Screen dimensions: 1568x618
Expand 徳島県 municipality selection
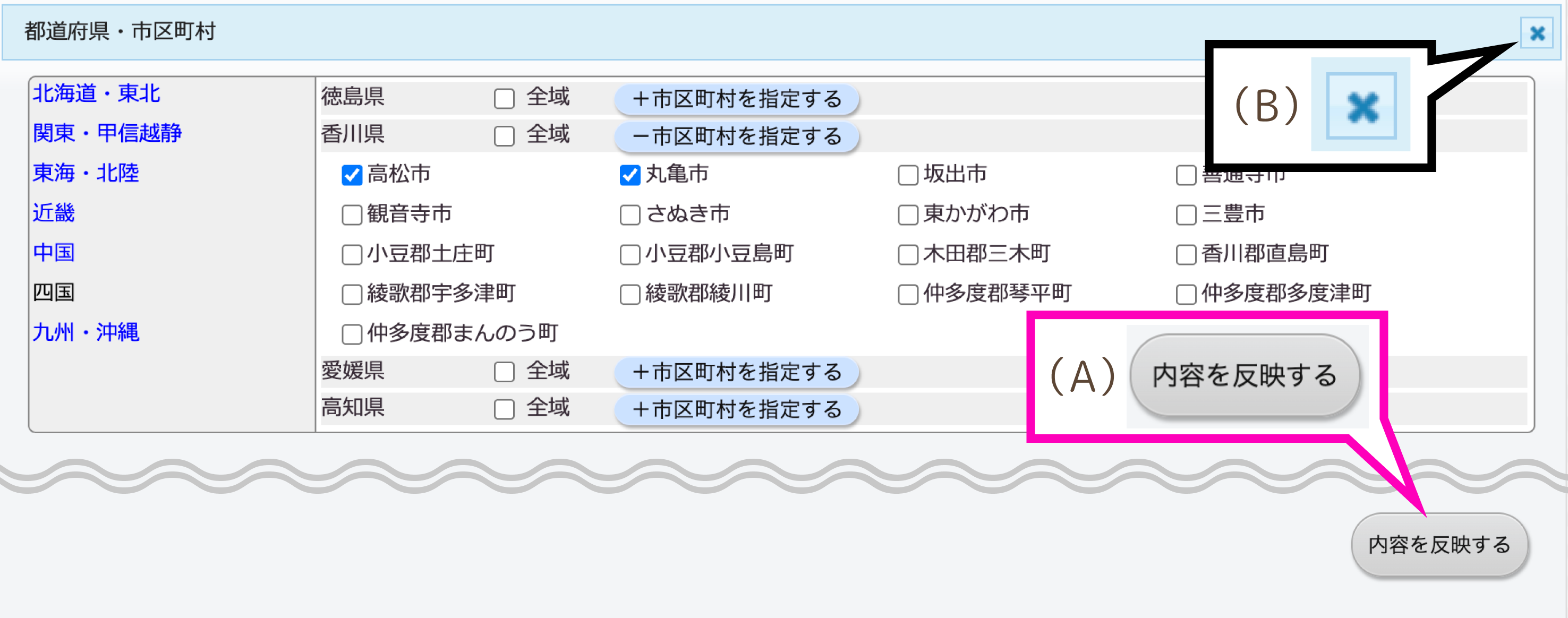click(737, 99)
